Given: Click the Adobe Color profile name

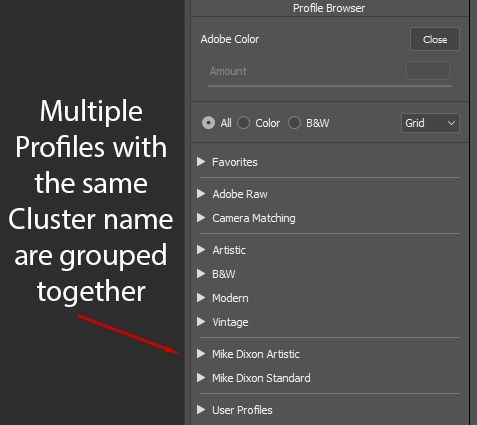Looking at the screenshot, I should click(230, 39).
